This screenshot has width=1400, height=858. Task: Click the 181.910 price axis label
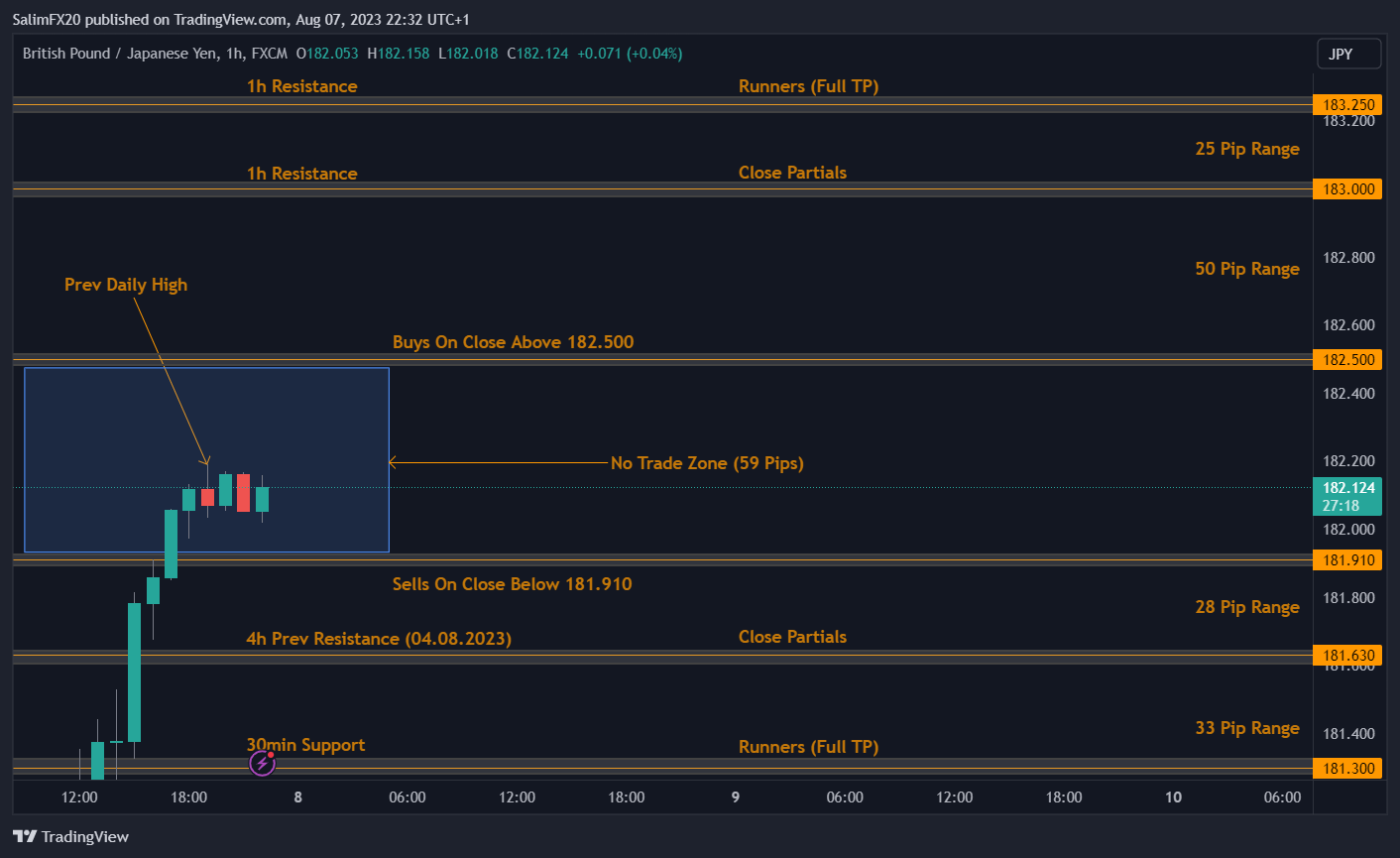[1347, 560]
